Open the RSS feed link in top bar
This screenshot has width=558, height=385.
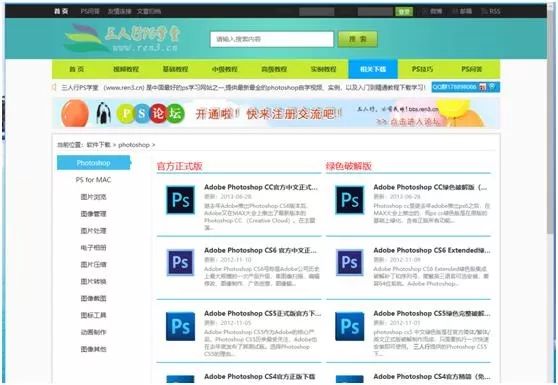[x=491, y=11]
